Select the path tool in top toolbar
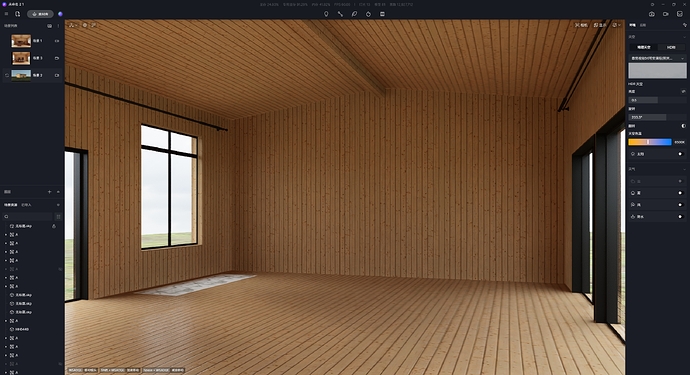This screenshot has width=690, height=375. point(340,14)
